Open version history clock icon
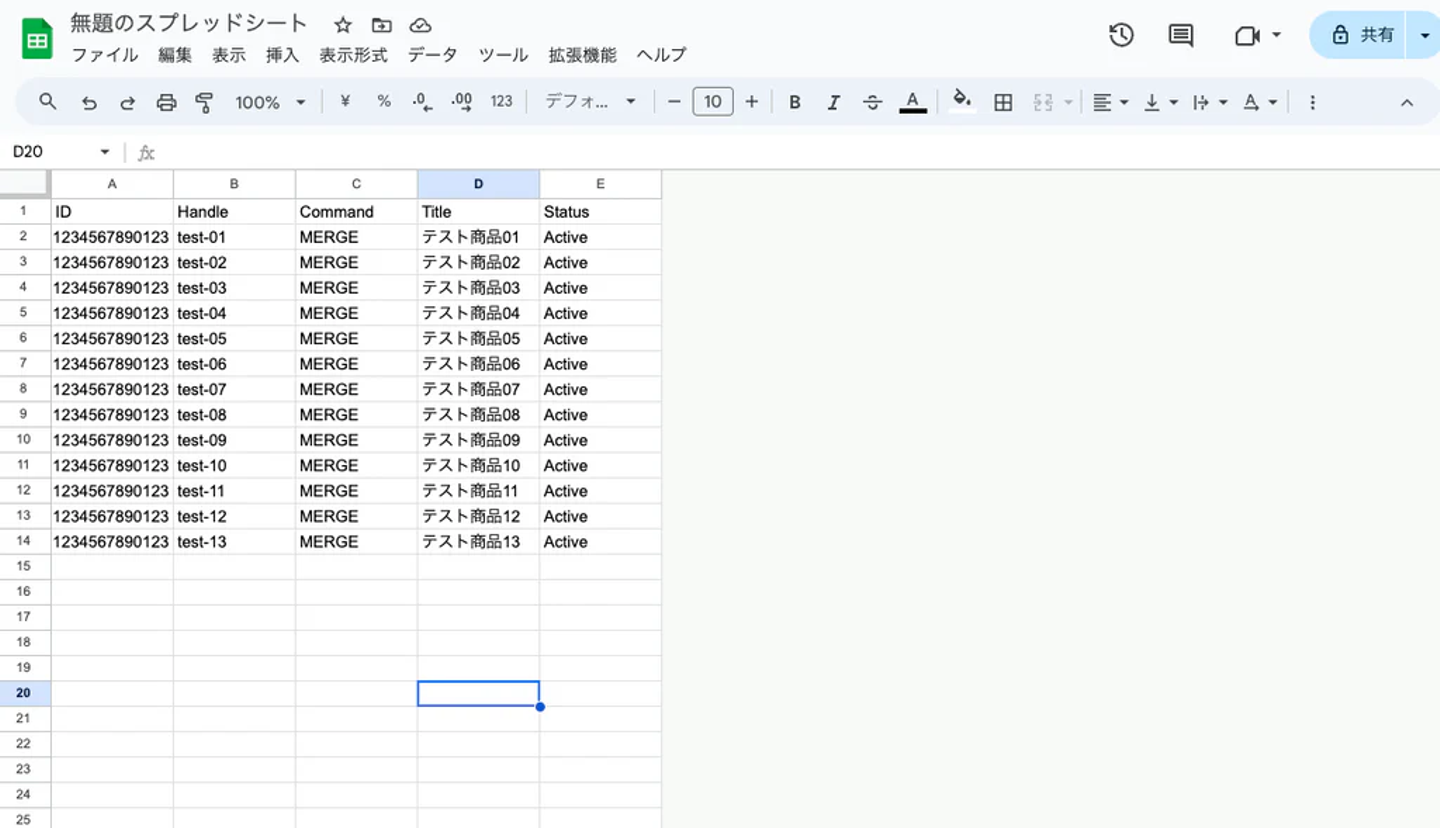 coord(1121,35)
